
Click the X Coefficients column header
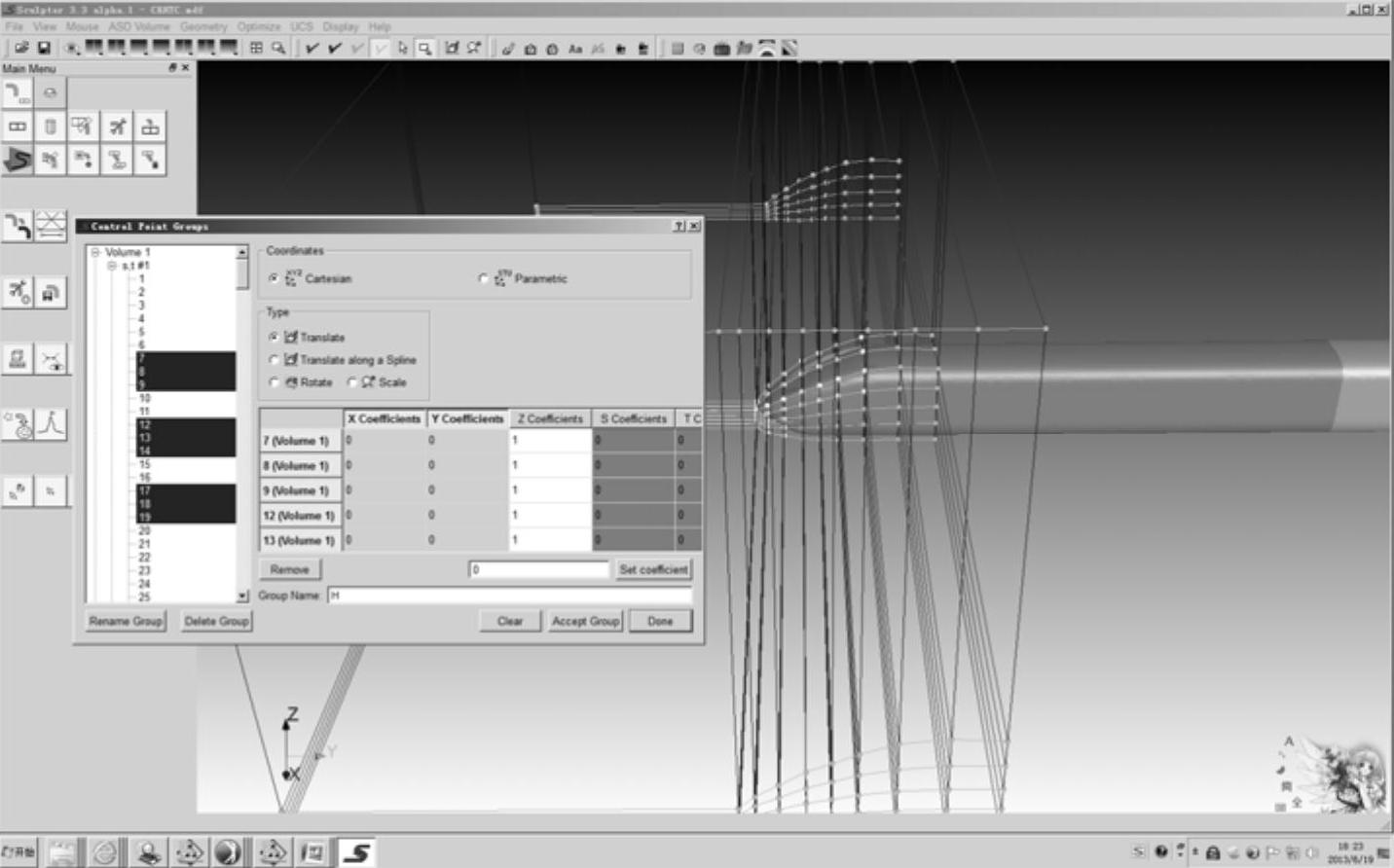tap(385, 418)
